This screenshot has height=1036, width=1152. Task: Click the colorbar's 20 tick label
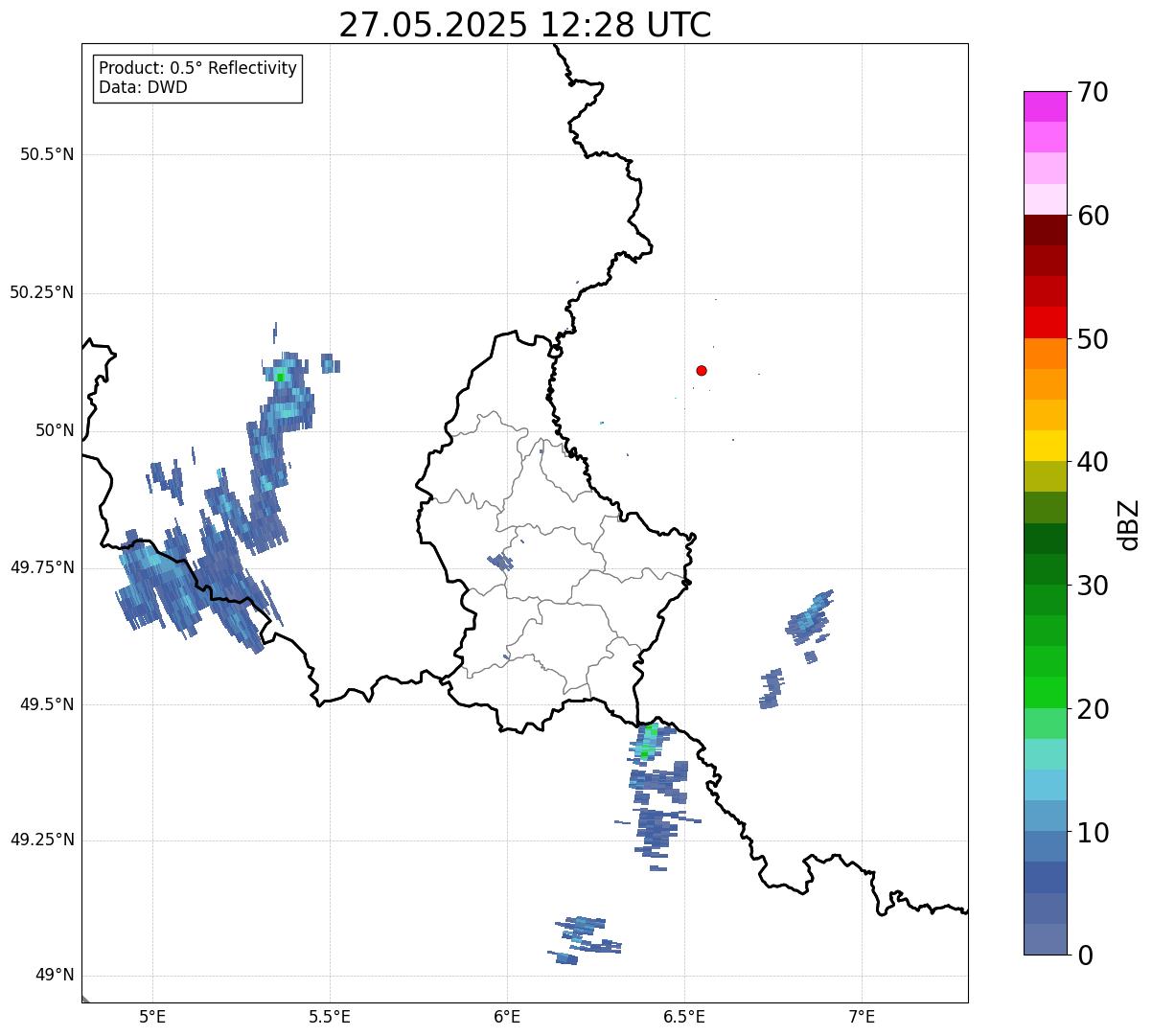tap(1093, 709)
